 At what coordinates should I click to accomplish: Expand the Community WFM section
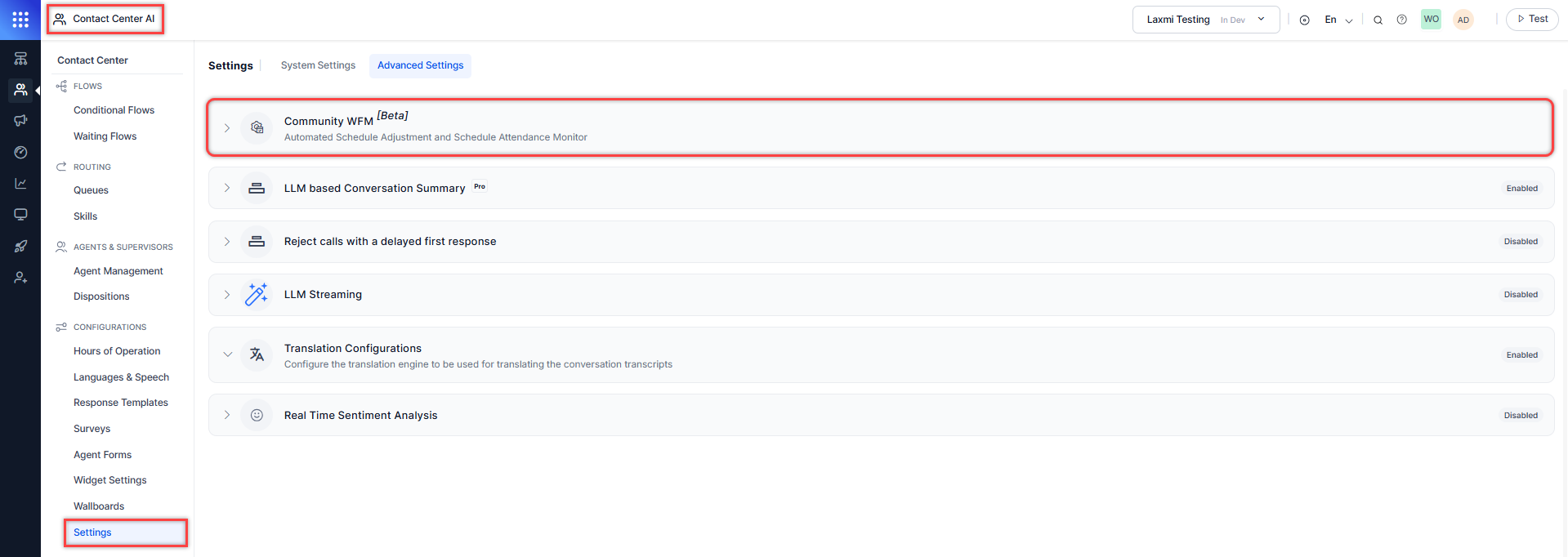(227, 128)
